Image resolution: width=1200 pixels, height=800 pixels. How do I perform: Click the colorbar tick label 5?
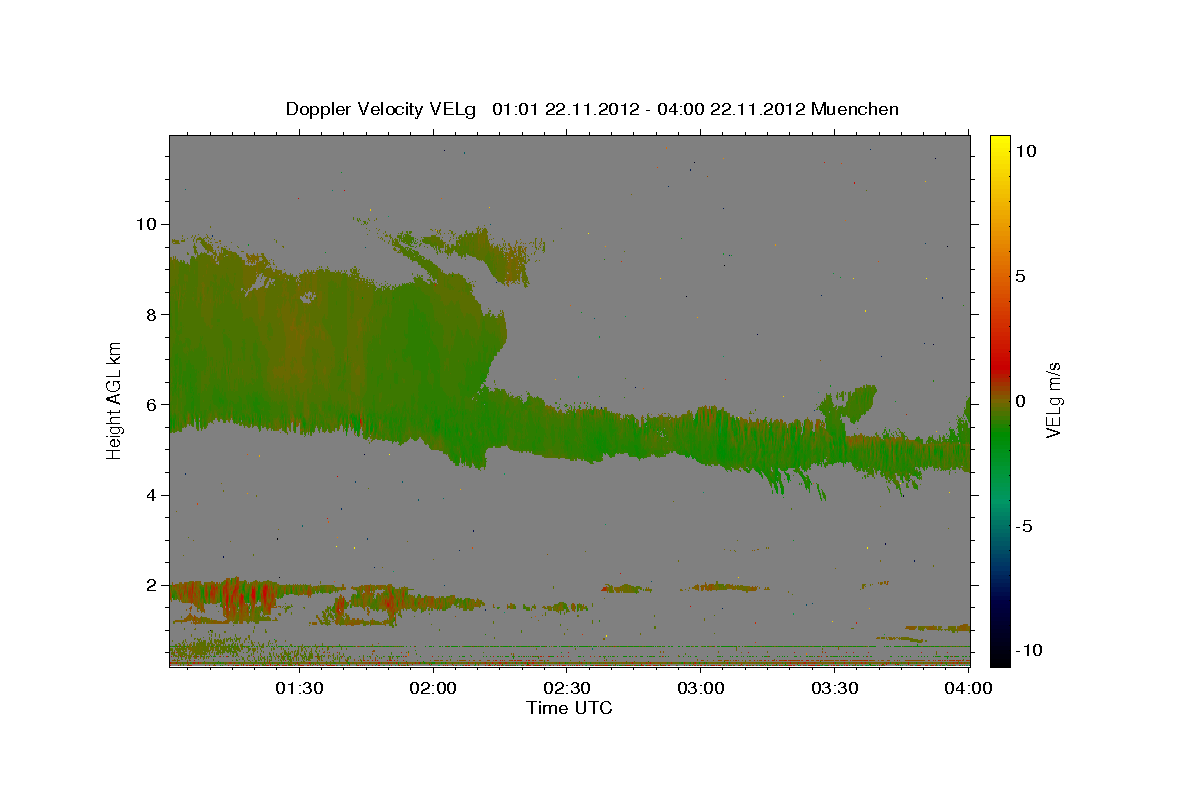pos(1020,275)
